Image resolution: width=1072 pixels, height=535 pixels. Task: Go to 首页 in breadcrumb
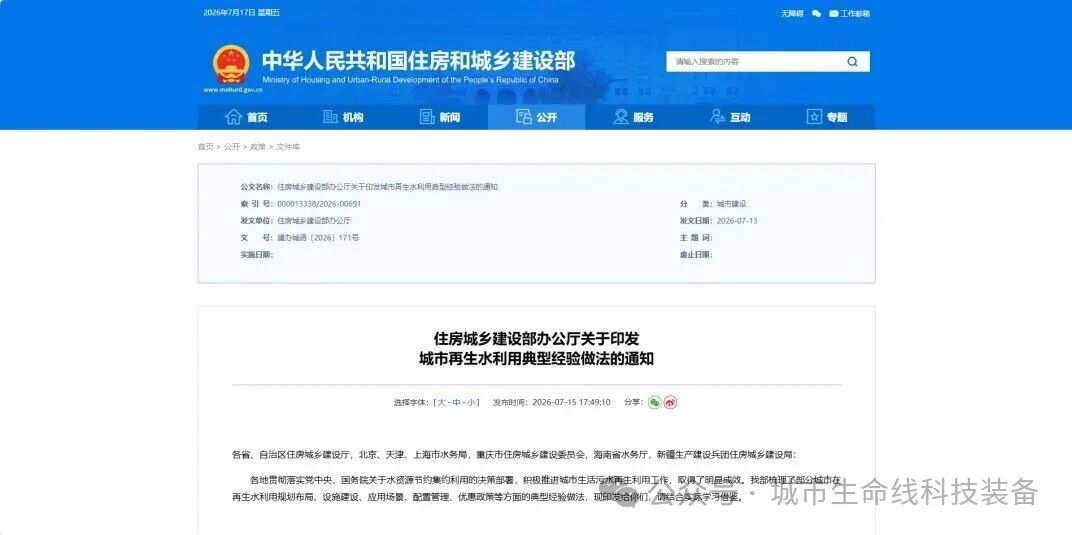(x=206, y=147)
